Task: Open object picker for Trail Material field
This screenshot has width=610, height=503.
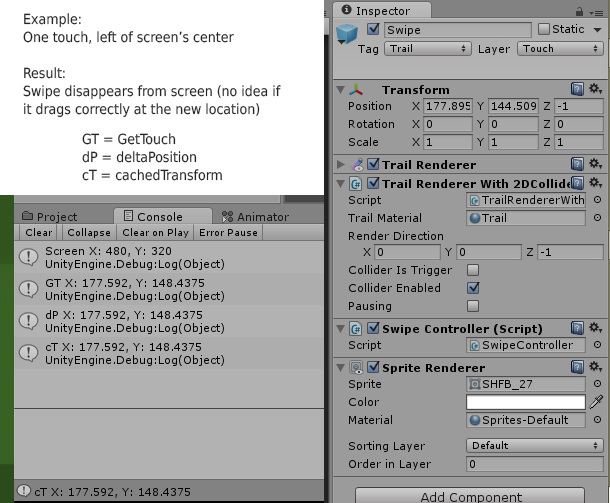Action: 598,218
